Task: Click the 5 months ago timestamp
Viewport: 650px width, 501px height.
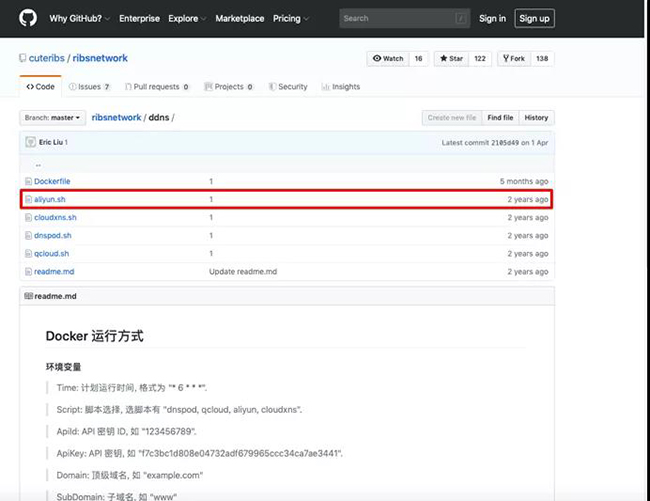Action: tap(524, 181)
